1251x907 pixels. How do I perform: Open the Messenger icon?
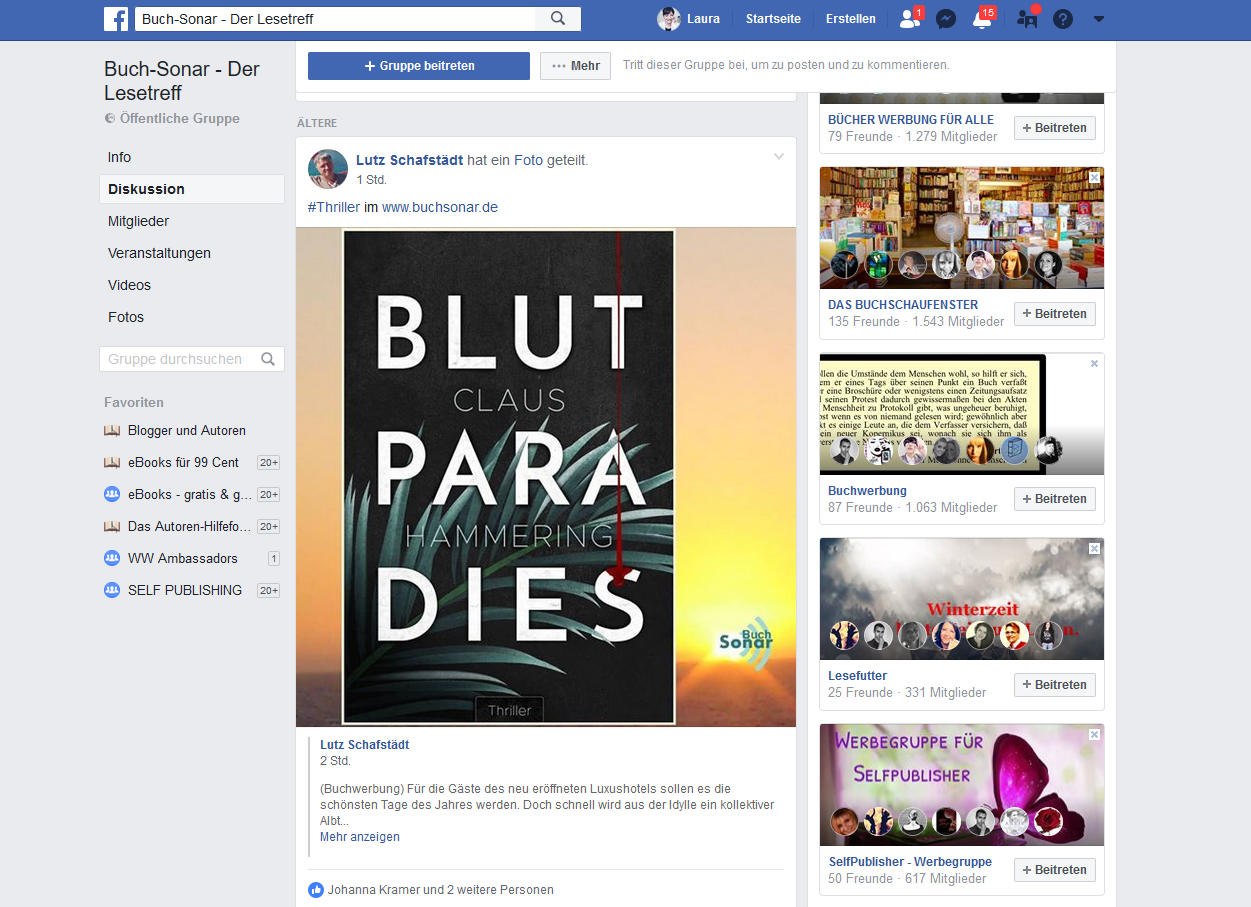click(944, 19)
